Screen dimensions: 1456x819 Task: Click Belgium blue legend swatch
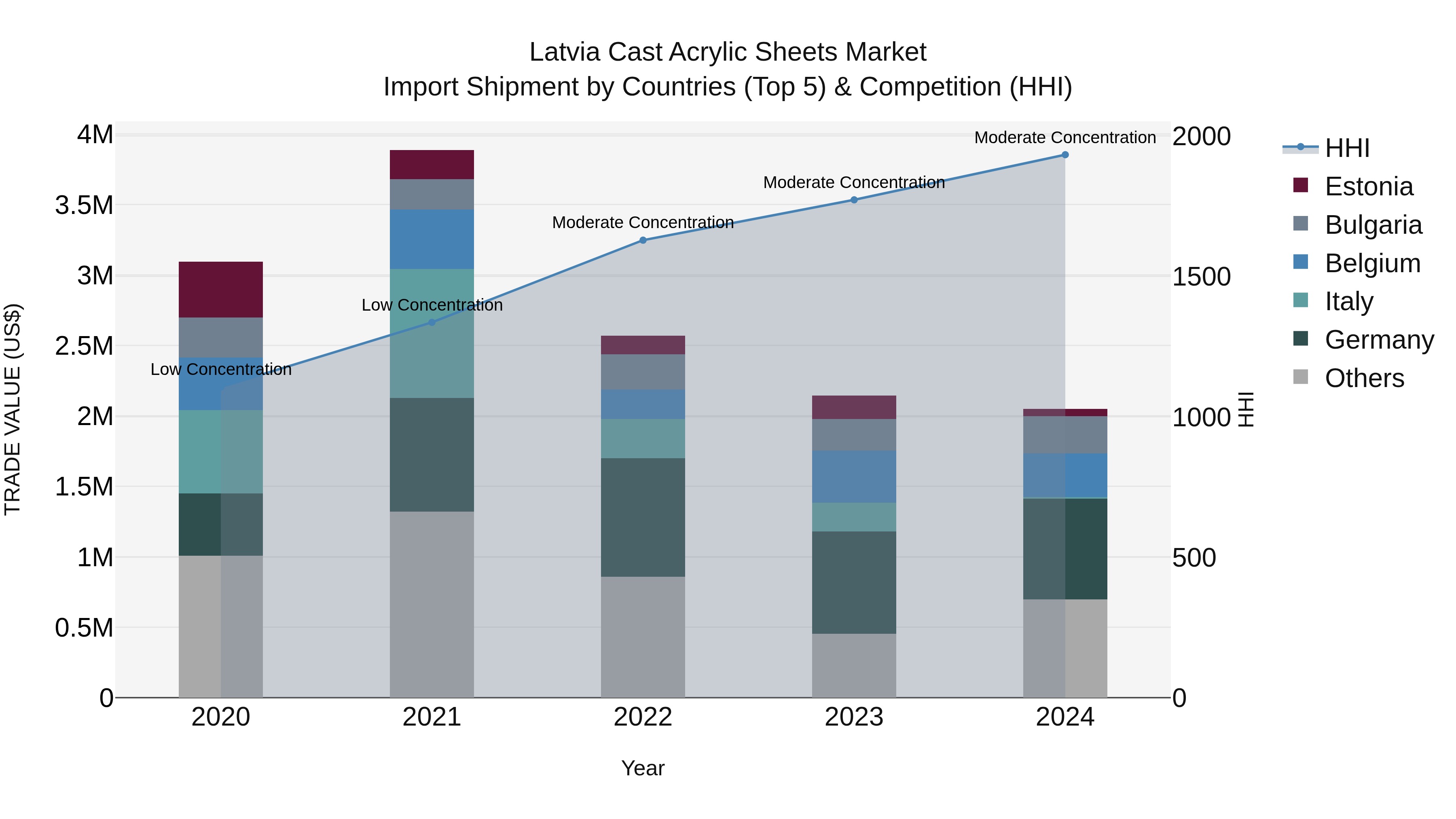coord(1301,262)
